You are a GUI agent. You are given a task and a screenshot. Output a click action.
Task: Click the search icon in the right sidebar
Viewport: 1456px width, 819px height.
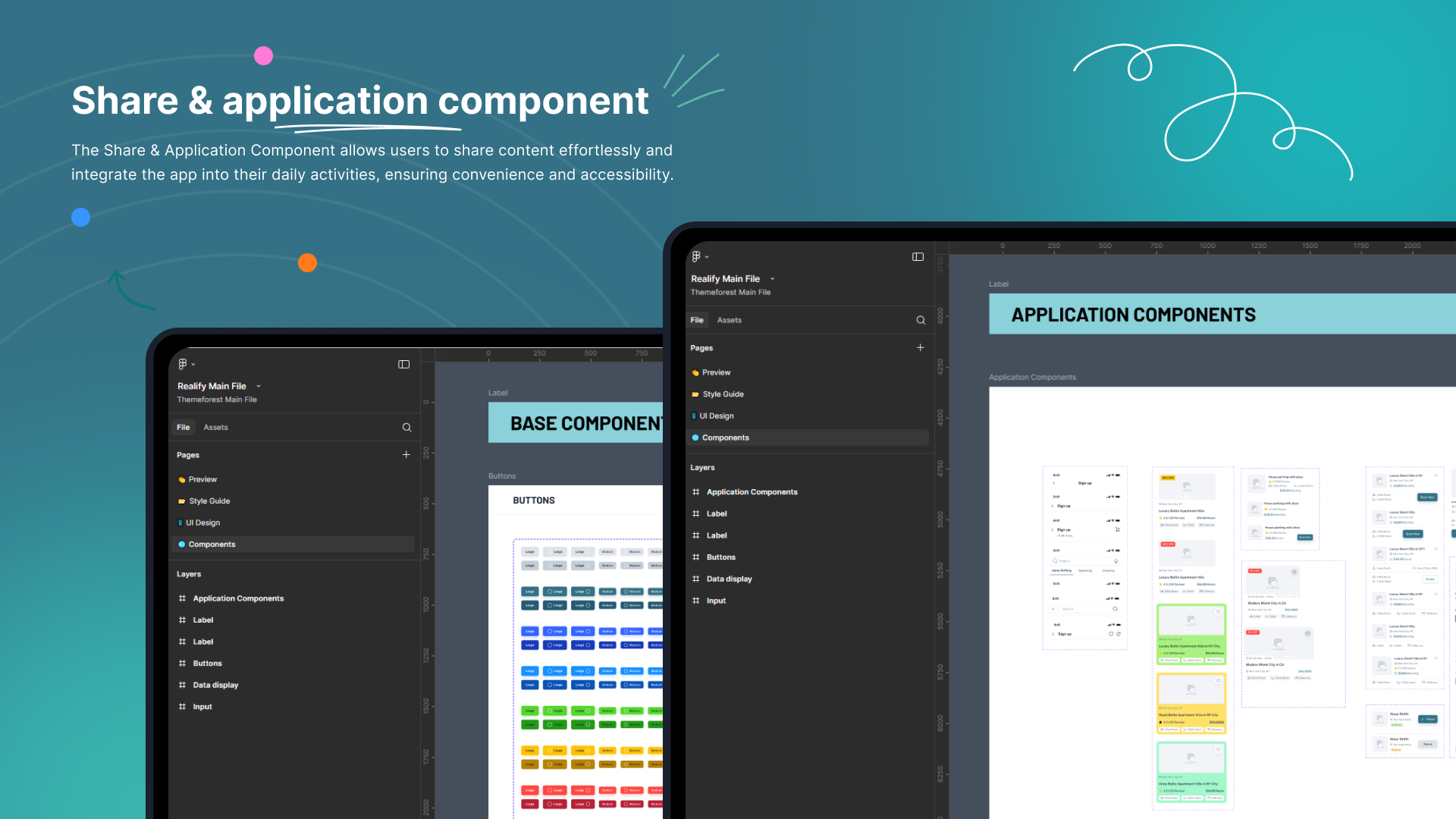921,320
